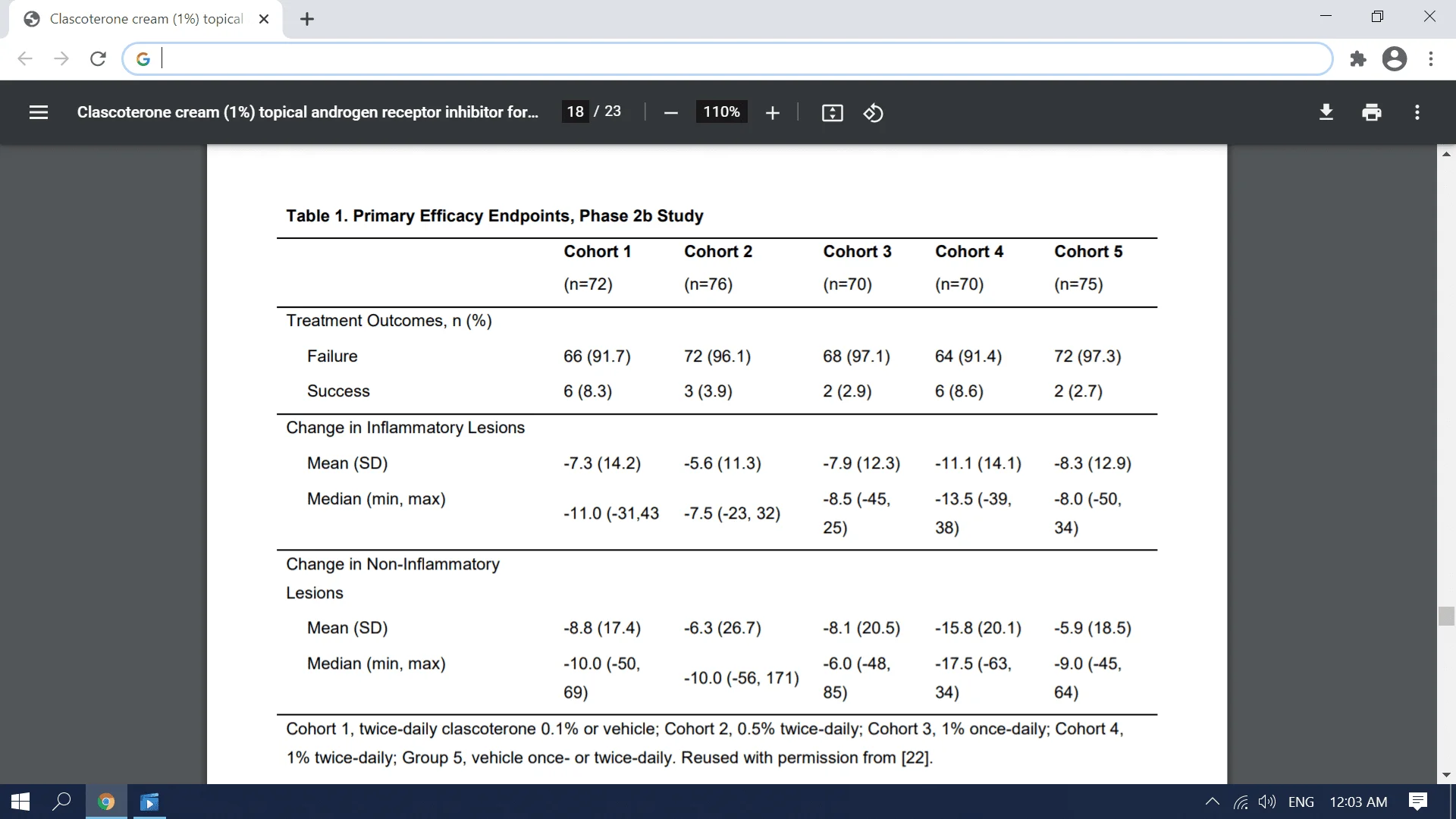1456x819 pixels.
Task: Click the 3 (3.9) success cell
Action: pyautogui.click(x=708, y=391)
